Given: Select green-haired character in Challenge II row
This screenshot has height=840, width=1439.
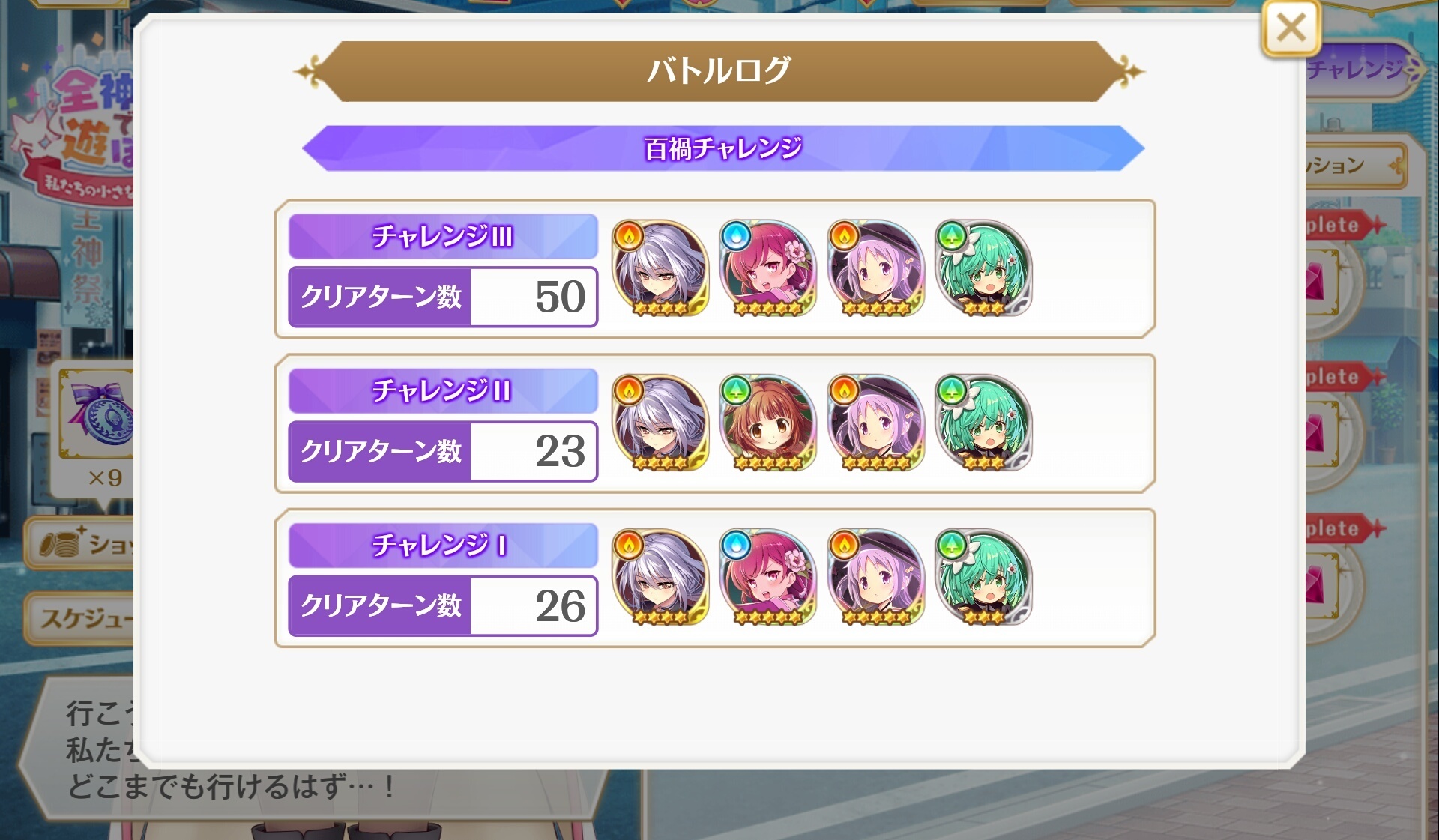Looking at the screenshot, I should 984,423.
